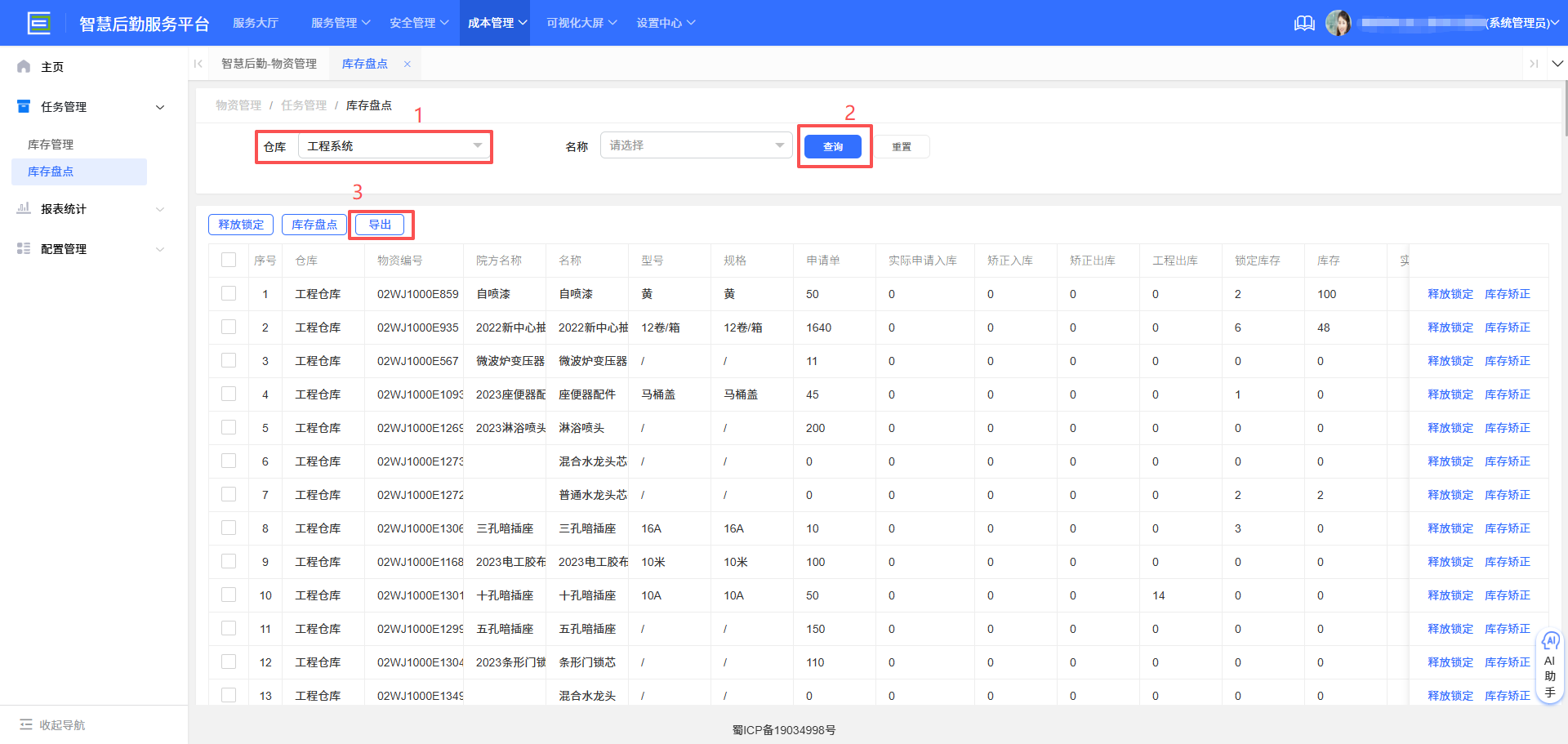This screenshot has height=744, width=1568.
Task: Switch to the 智慧后勤-物资管理 tab
Action: coord(269,63)
